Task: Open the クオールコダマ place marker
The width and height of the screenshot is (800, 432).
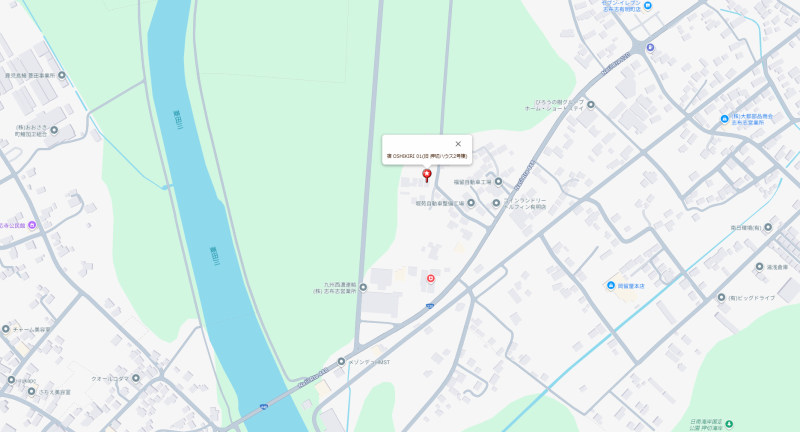Action: point(136,378)
